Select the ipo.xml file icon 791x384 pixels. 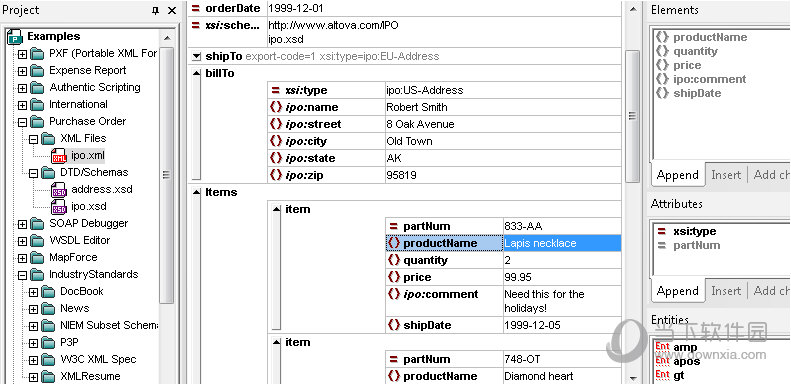pyautogui.click(x=59, y=156)
